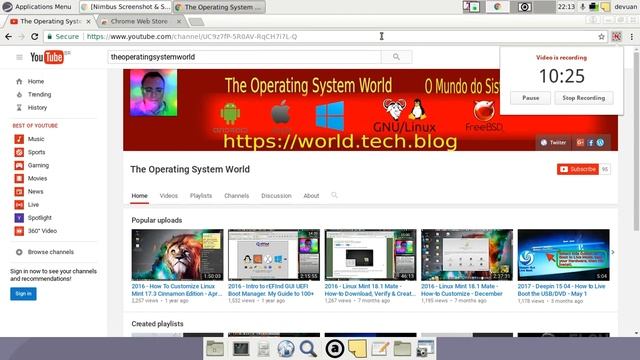Open 'Linux Mint 18.1 Mate How-to Download' title

click(370, 290)
